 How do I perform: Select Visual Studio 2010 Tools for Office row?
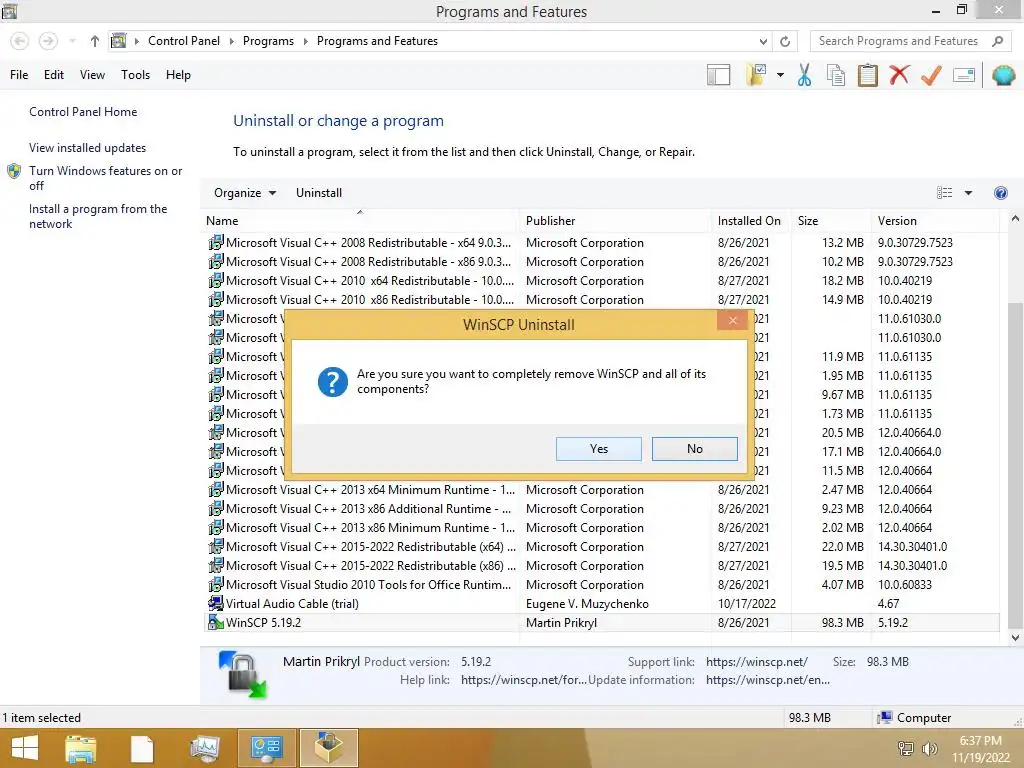point(601,584)
